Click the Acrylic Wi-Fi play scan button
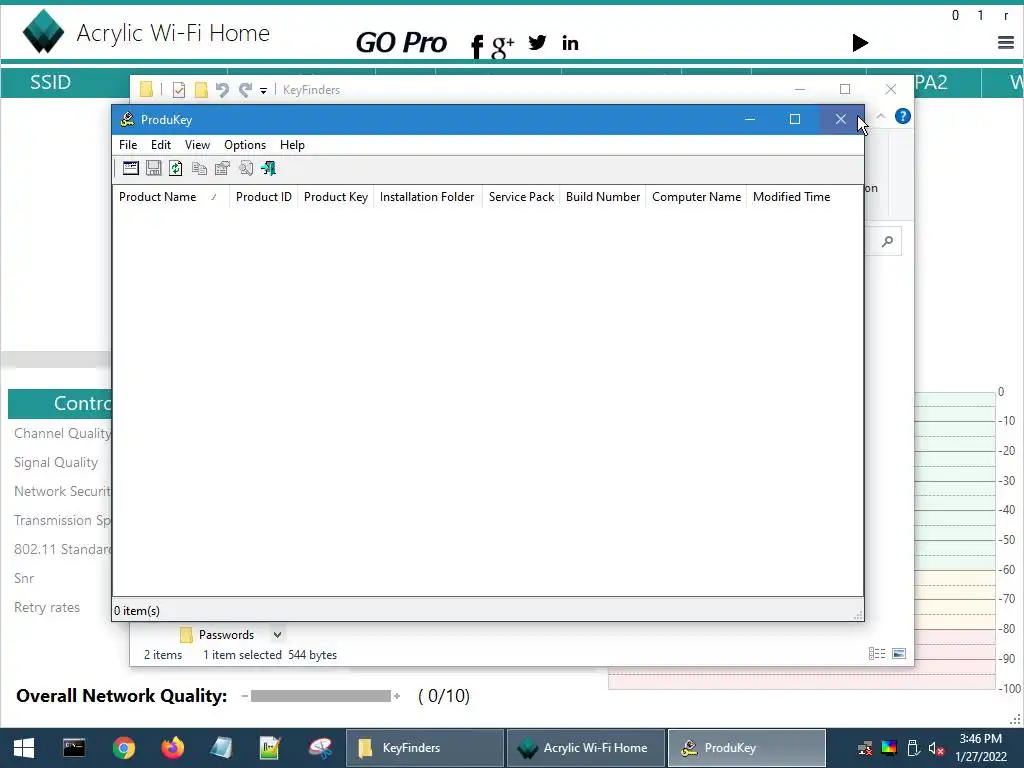Image resolution: width=1024 pixels, height=768 pixels. [860, 43]
